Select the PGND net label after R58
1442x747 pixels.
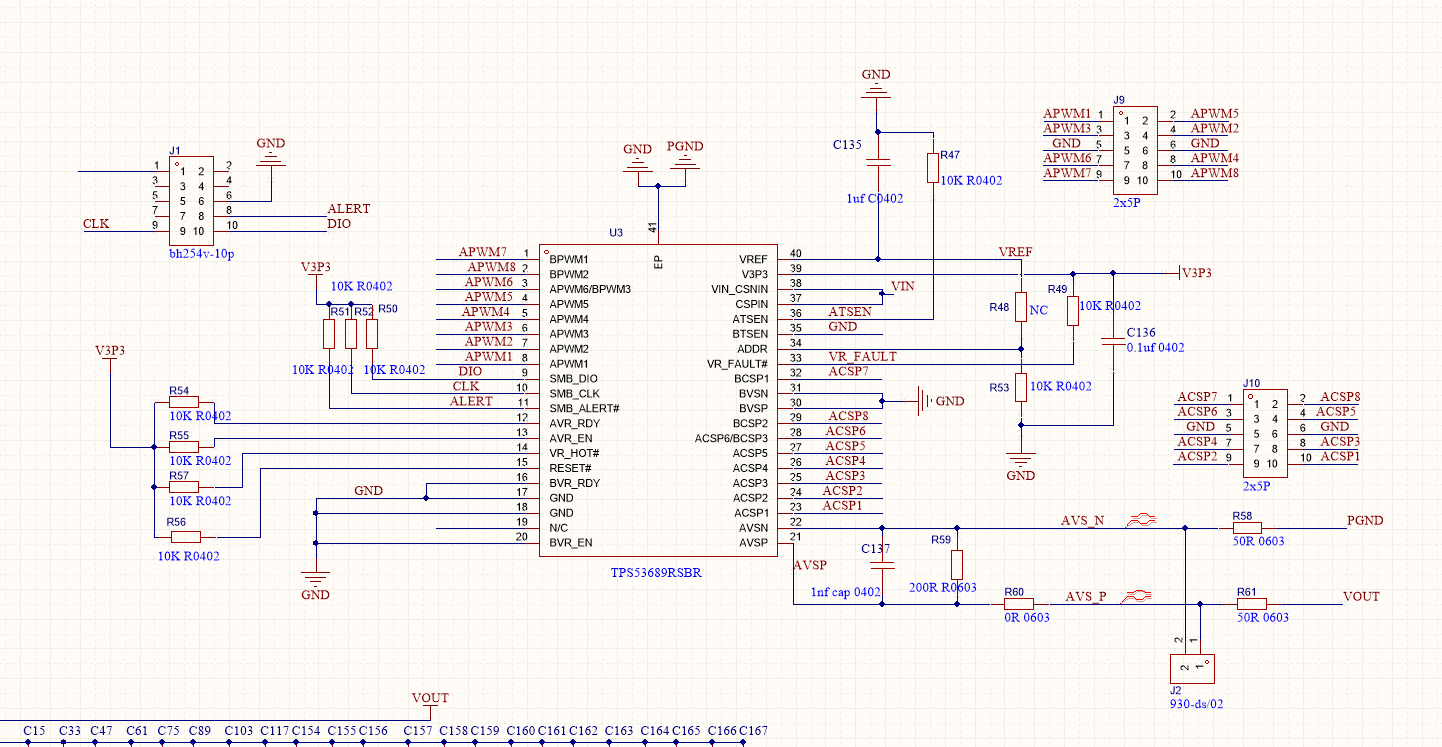(x=1366, y=521)
